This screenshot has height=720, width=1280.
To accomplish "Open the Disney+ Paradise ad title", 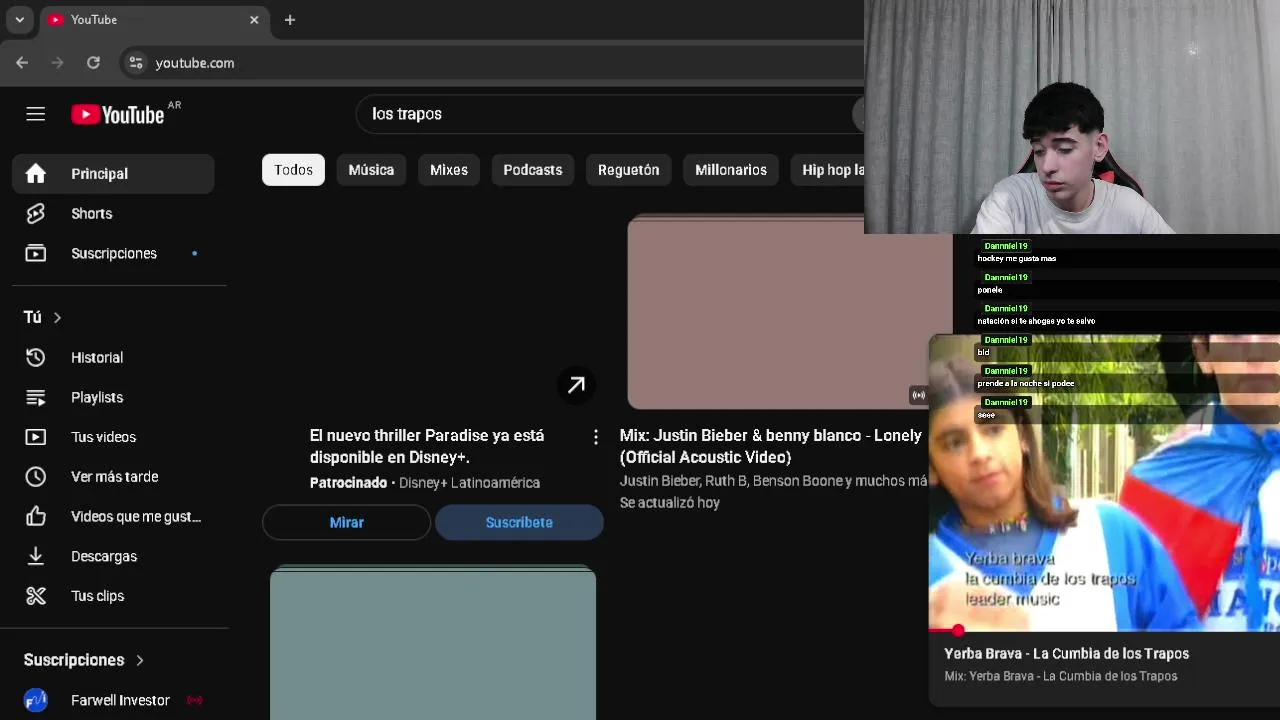I will click(427, 446).
